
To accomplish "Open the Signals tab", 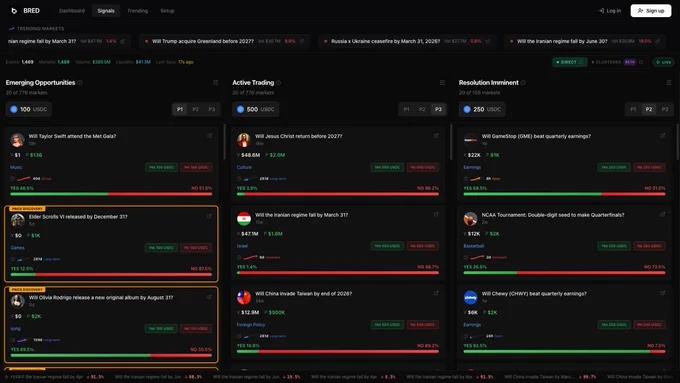I will [106, 11].
